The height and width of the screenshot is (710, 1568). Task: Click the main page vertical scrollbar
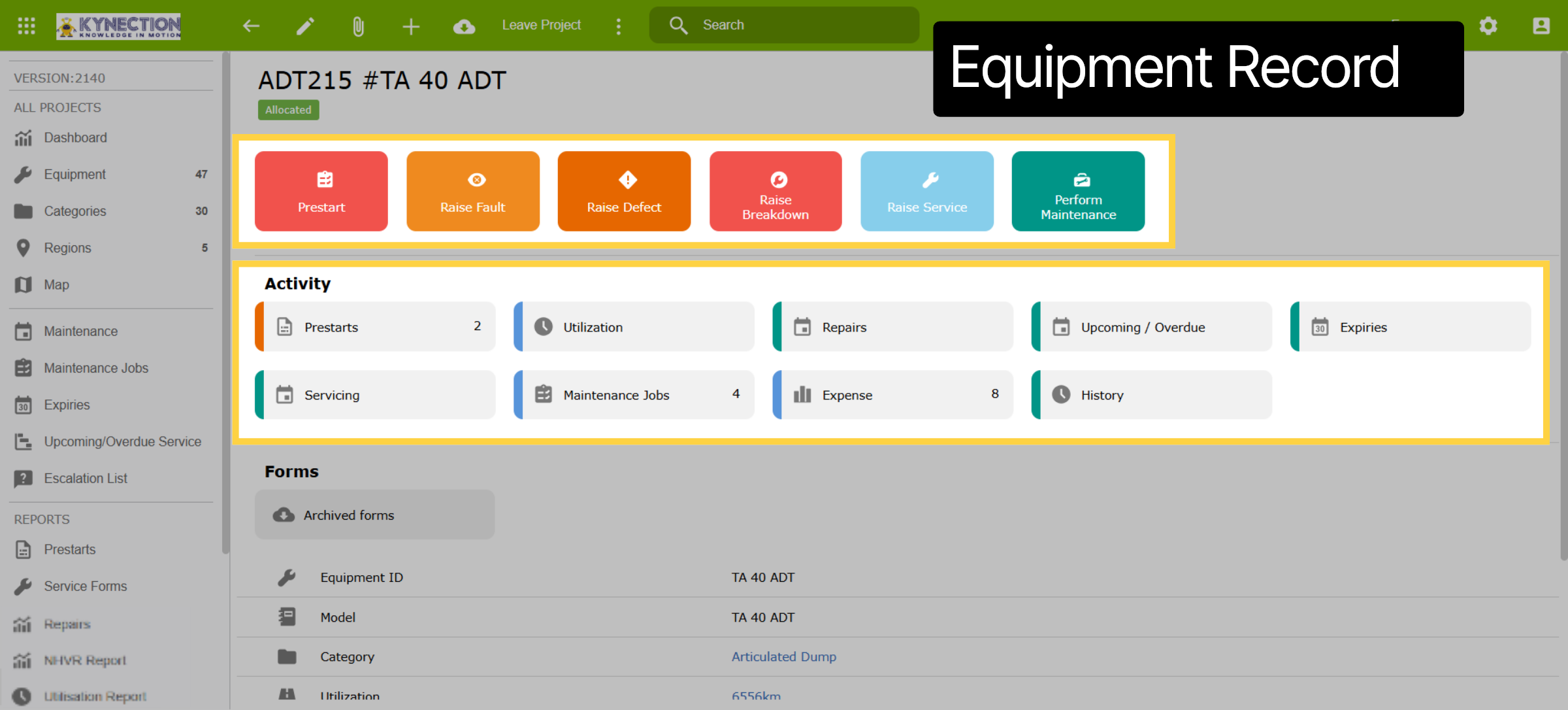[1563, 306]
